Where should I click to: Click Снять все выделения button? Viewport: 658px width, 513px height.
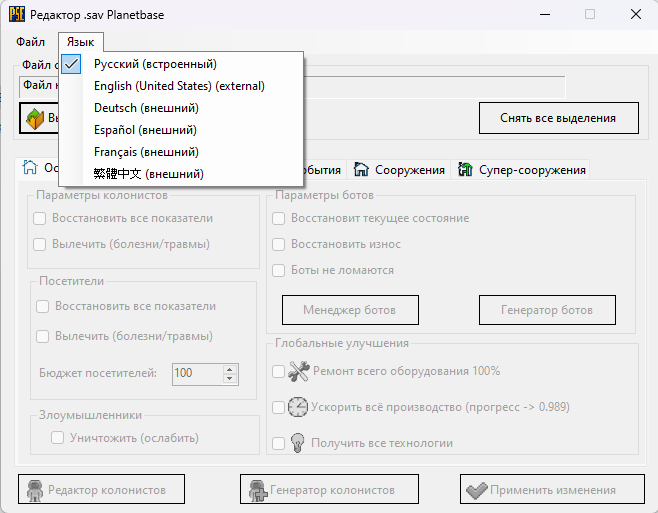point(559,118)
